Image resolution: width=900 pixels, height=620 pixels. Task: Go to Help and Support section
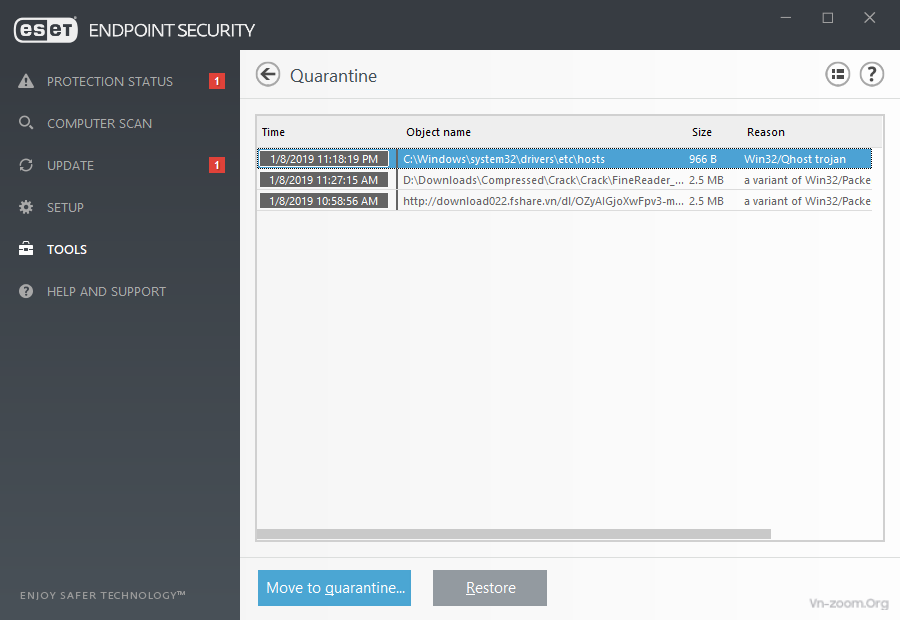(106, 292)
